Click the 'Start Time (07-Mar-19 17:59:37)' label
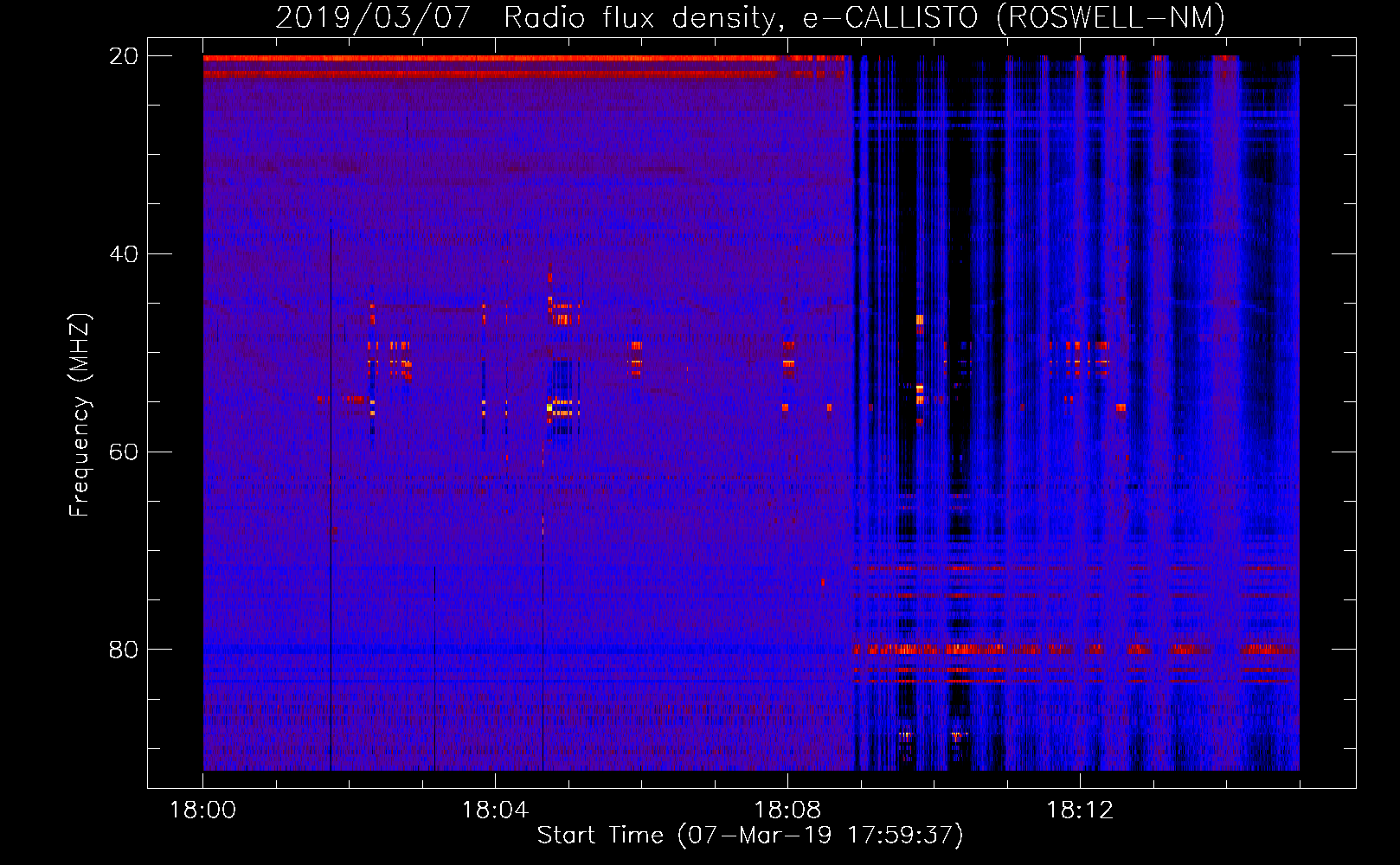 (750, 836)
